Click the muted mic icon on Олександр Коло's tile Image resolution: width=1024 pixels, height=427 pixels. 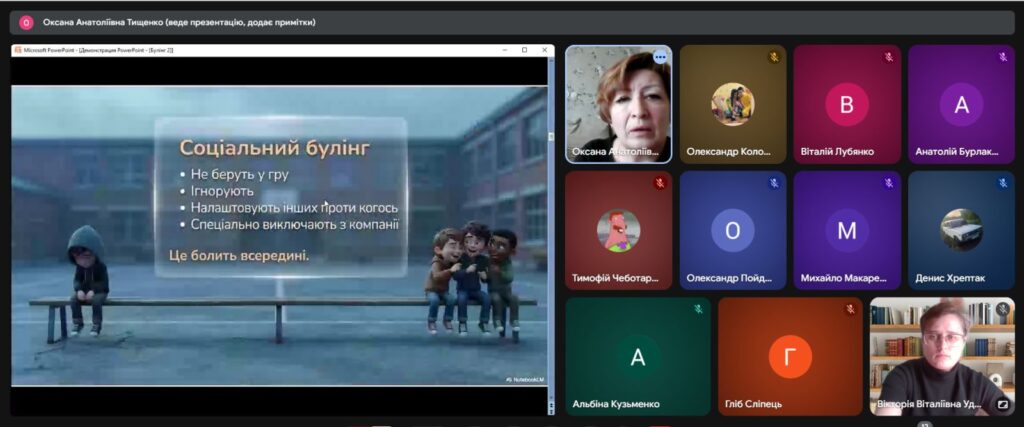click(x=773, y=58)
